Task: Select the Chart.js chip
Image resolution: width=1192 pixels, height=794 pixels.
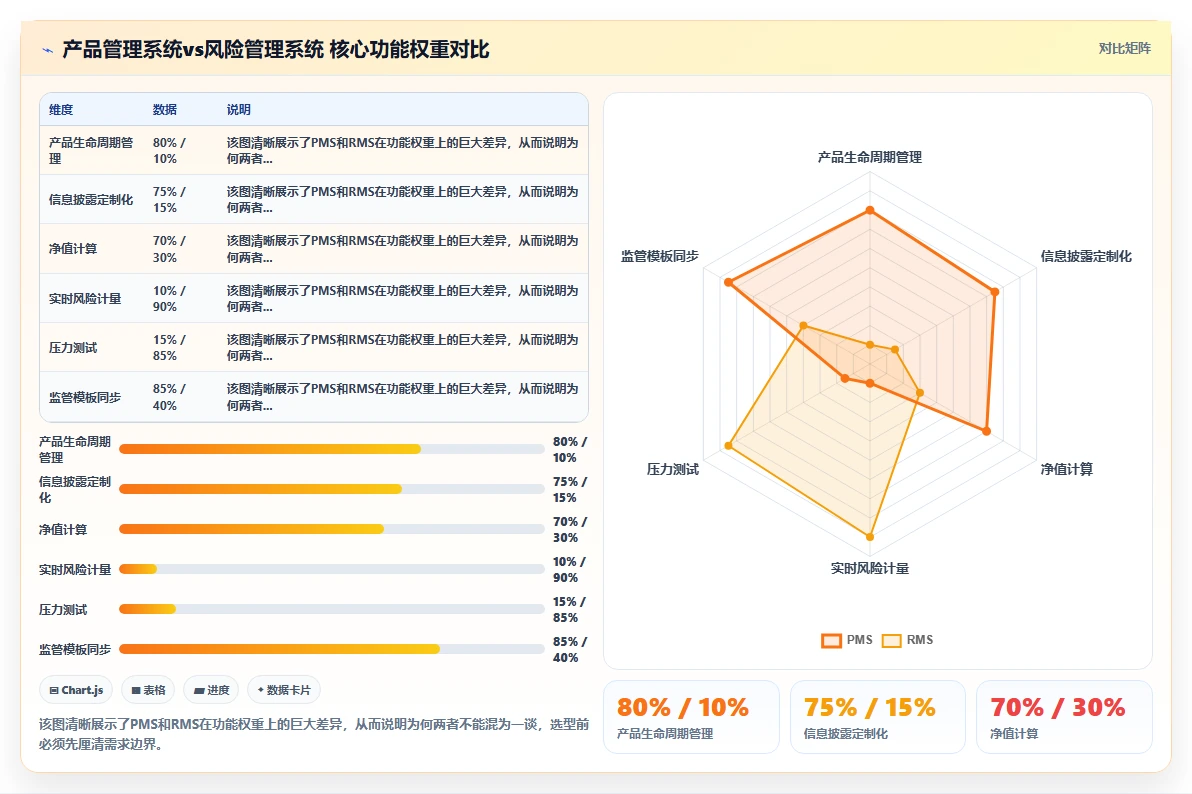Action: tap(76, 690)
